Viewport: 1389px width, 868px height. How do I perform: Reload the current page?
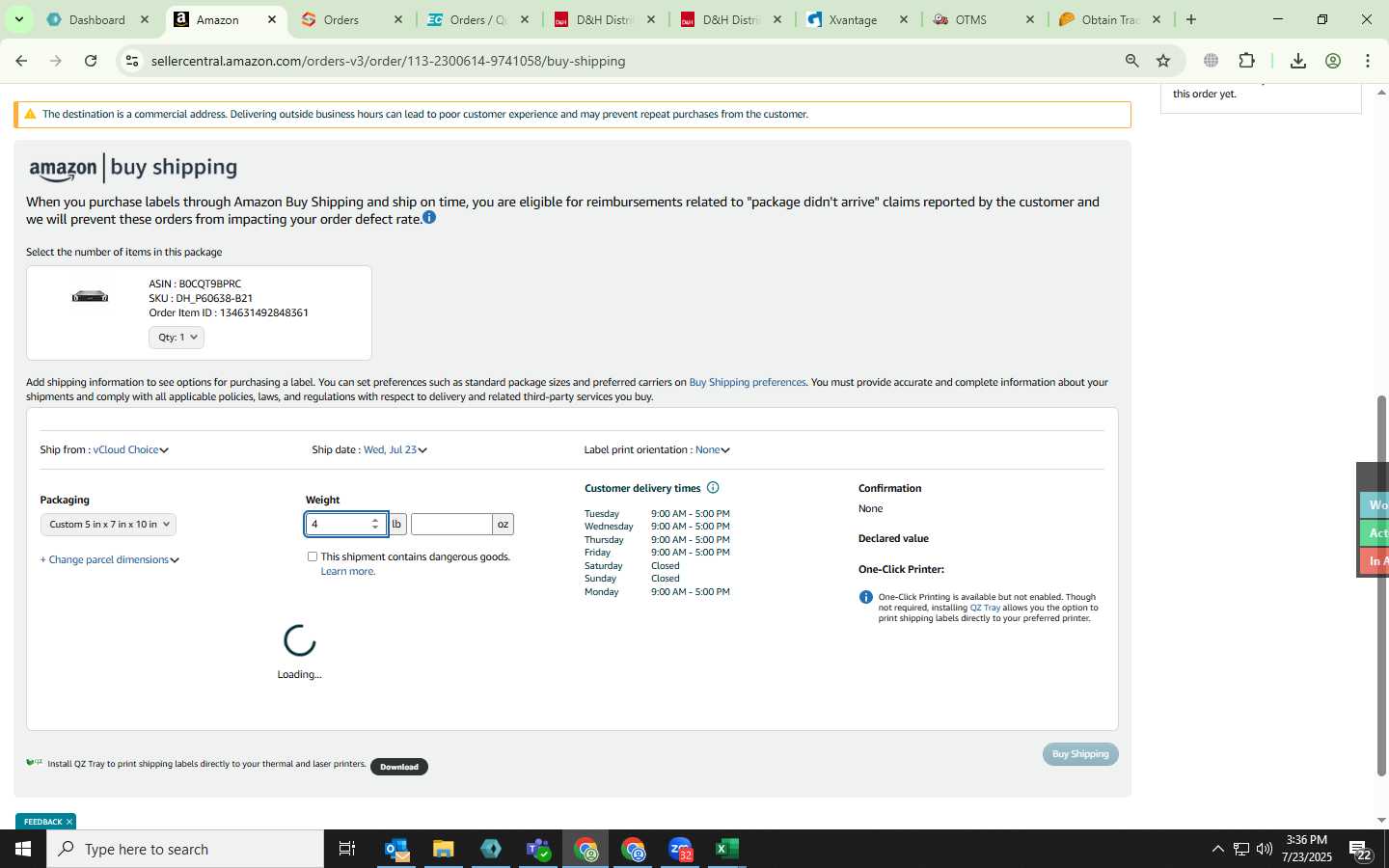click(91, 61)
